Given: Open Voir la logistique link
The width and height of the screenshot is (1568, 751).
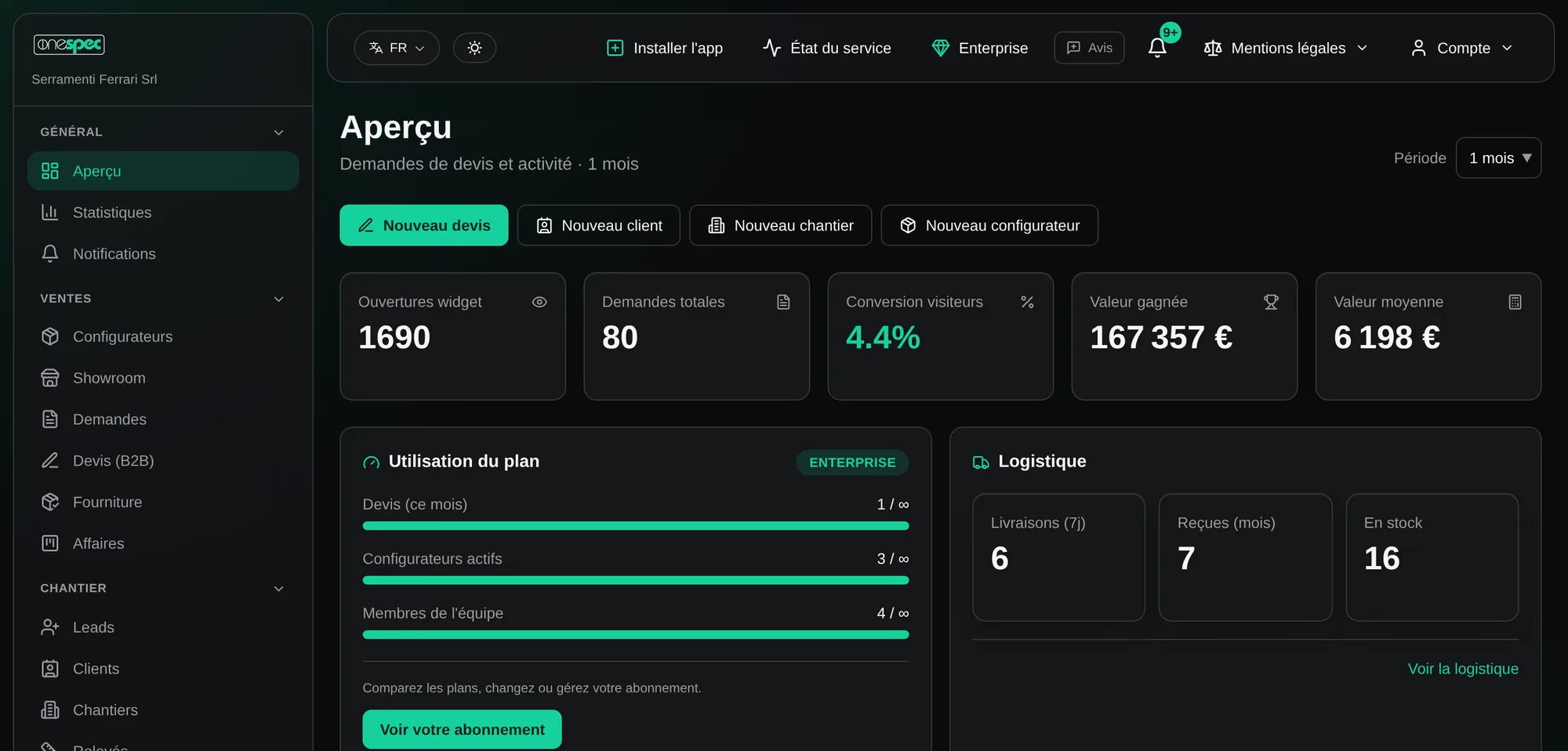Looking at the screenshot, I should [x=1463, y=669].
